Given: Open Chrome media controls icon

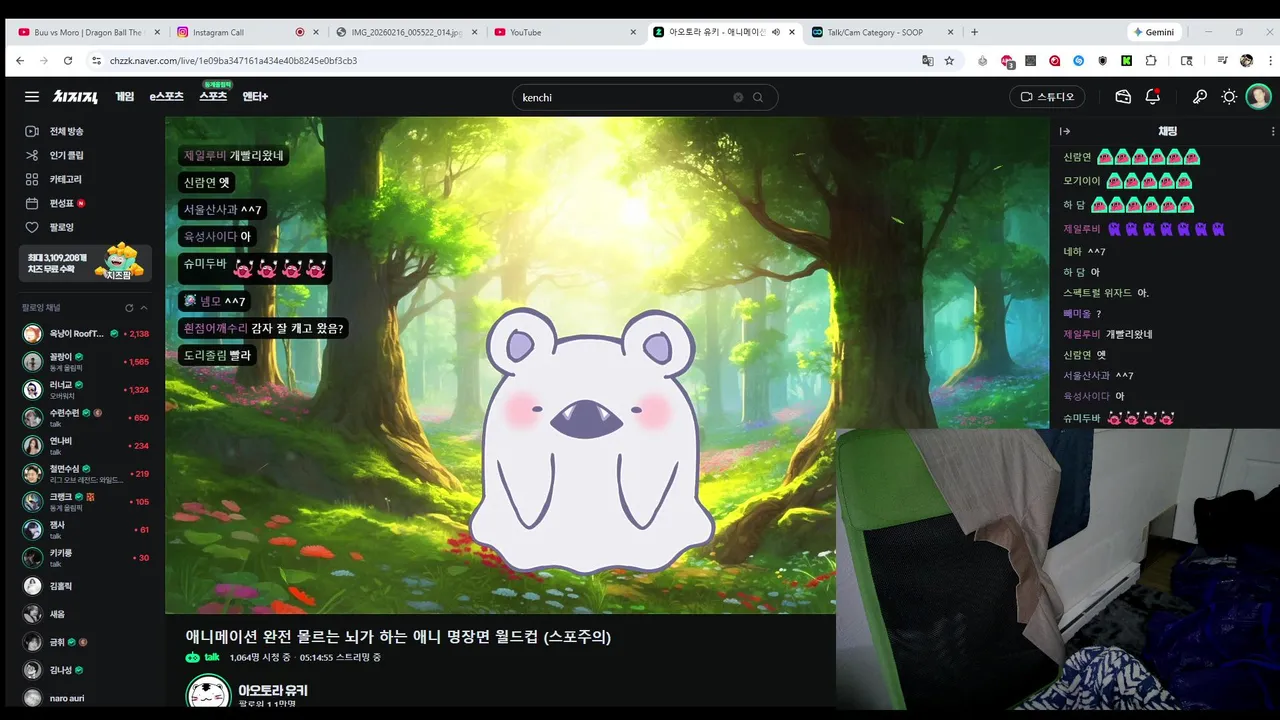Looking at the screenshot, I should pyautogui.click(x=1223, y=61).
